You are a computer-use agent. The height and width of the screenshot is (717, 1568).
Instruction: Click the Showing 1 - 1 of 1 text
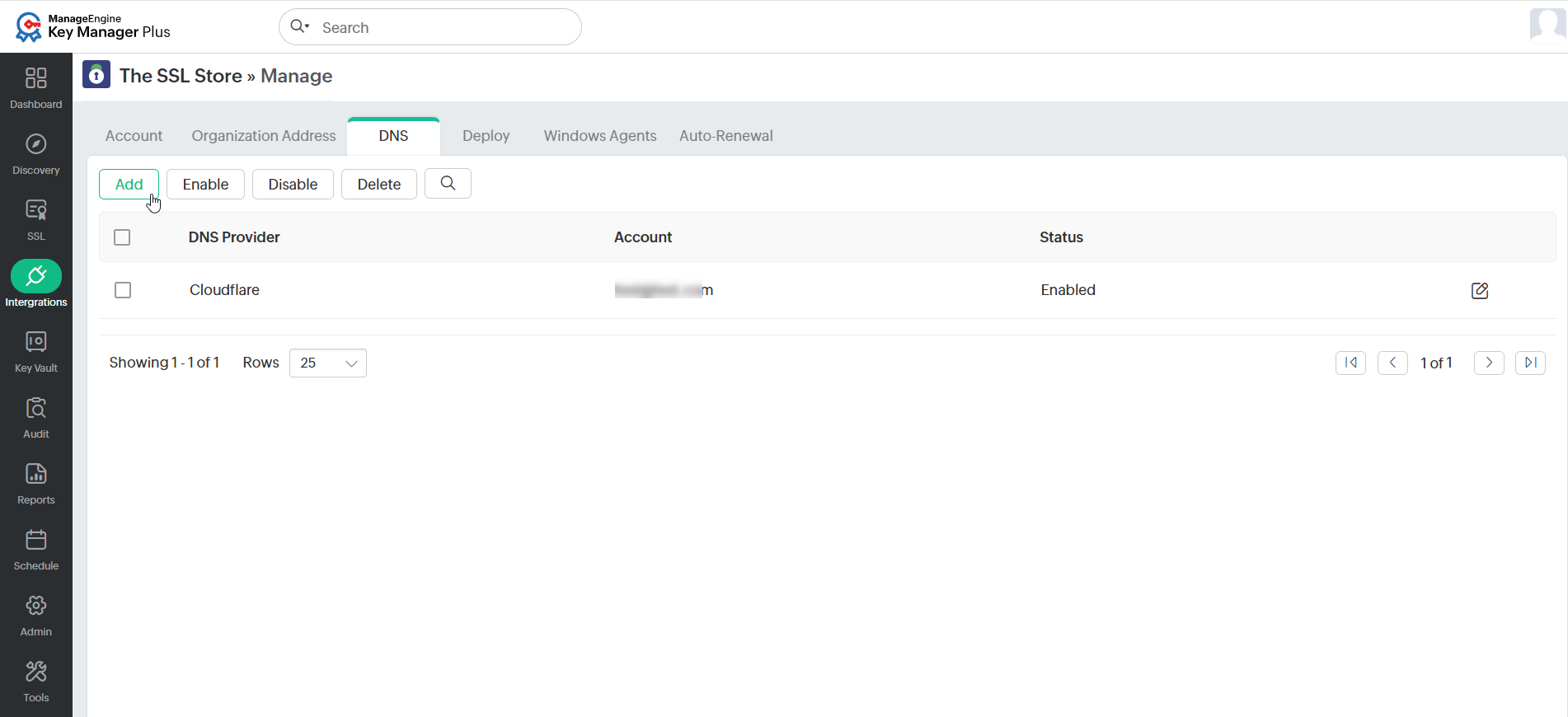164,363
